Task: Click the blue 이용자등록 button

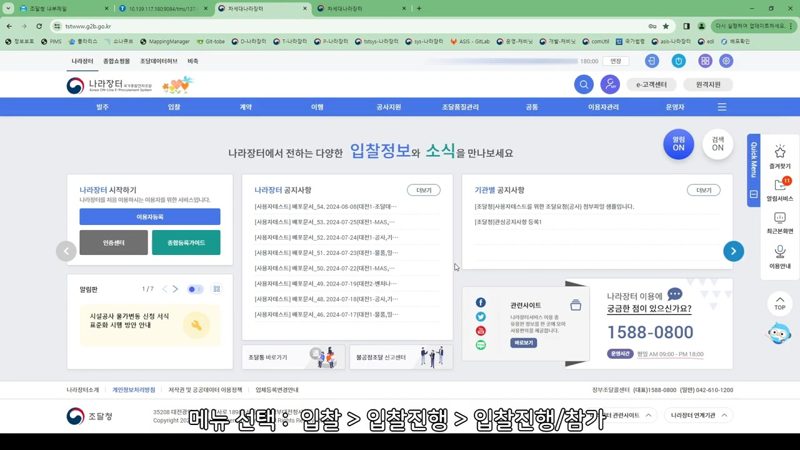Action: 150,217
